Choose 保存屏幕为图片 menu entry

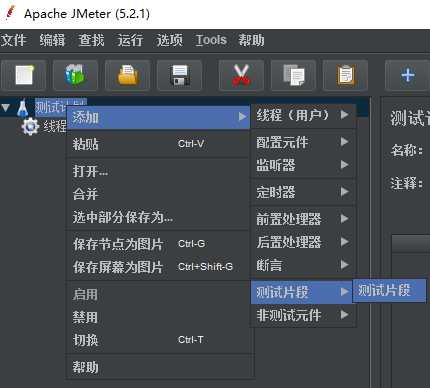coord(158,267)
